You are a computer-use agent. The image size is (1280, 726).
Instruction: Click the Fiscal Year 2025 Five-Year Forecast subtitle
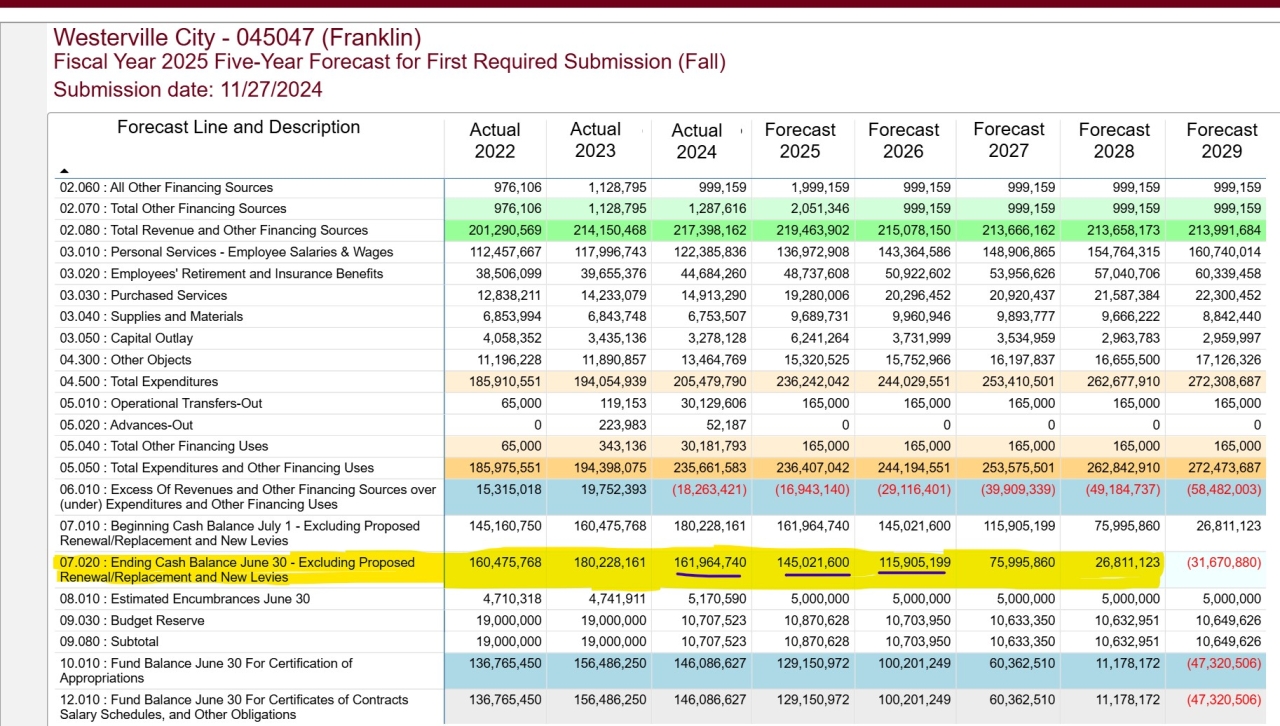pyautogui.click(x=390, y=62)
